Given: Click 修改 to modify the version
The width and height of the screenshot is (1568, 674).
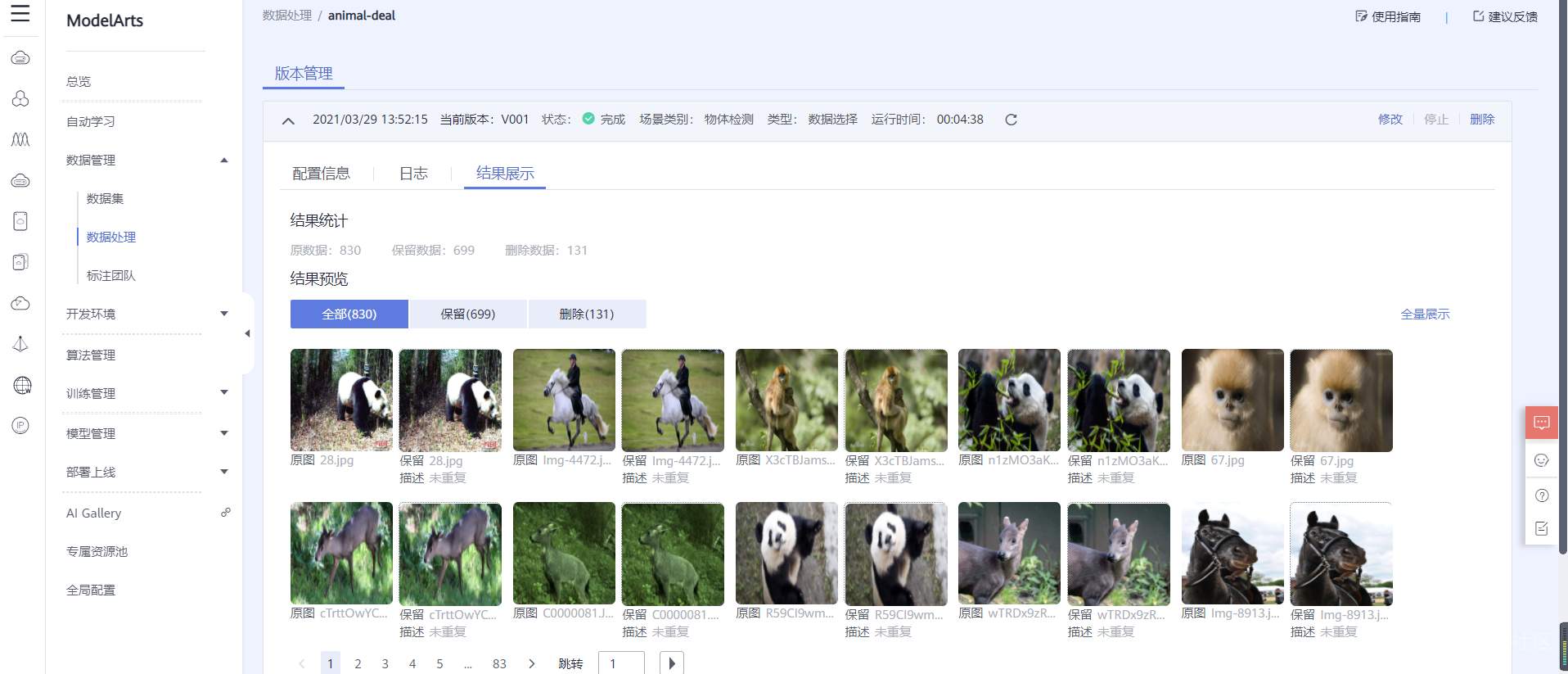Looking at the screenshot, I should [x=1390, y=120].
